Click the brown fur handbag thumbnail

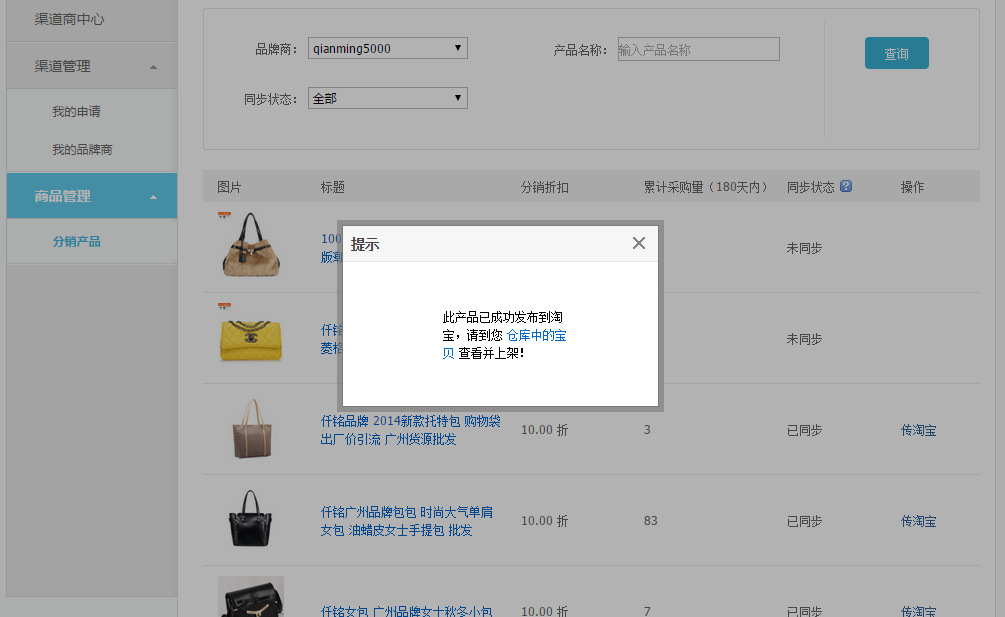251,245
